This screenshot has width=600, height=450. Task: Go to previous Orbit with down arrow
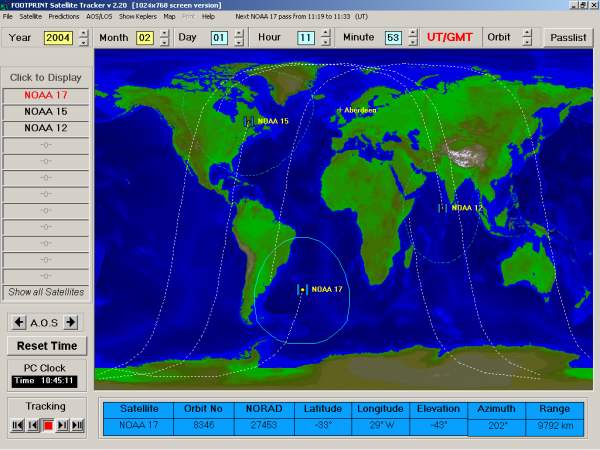click(527, 42)
